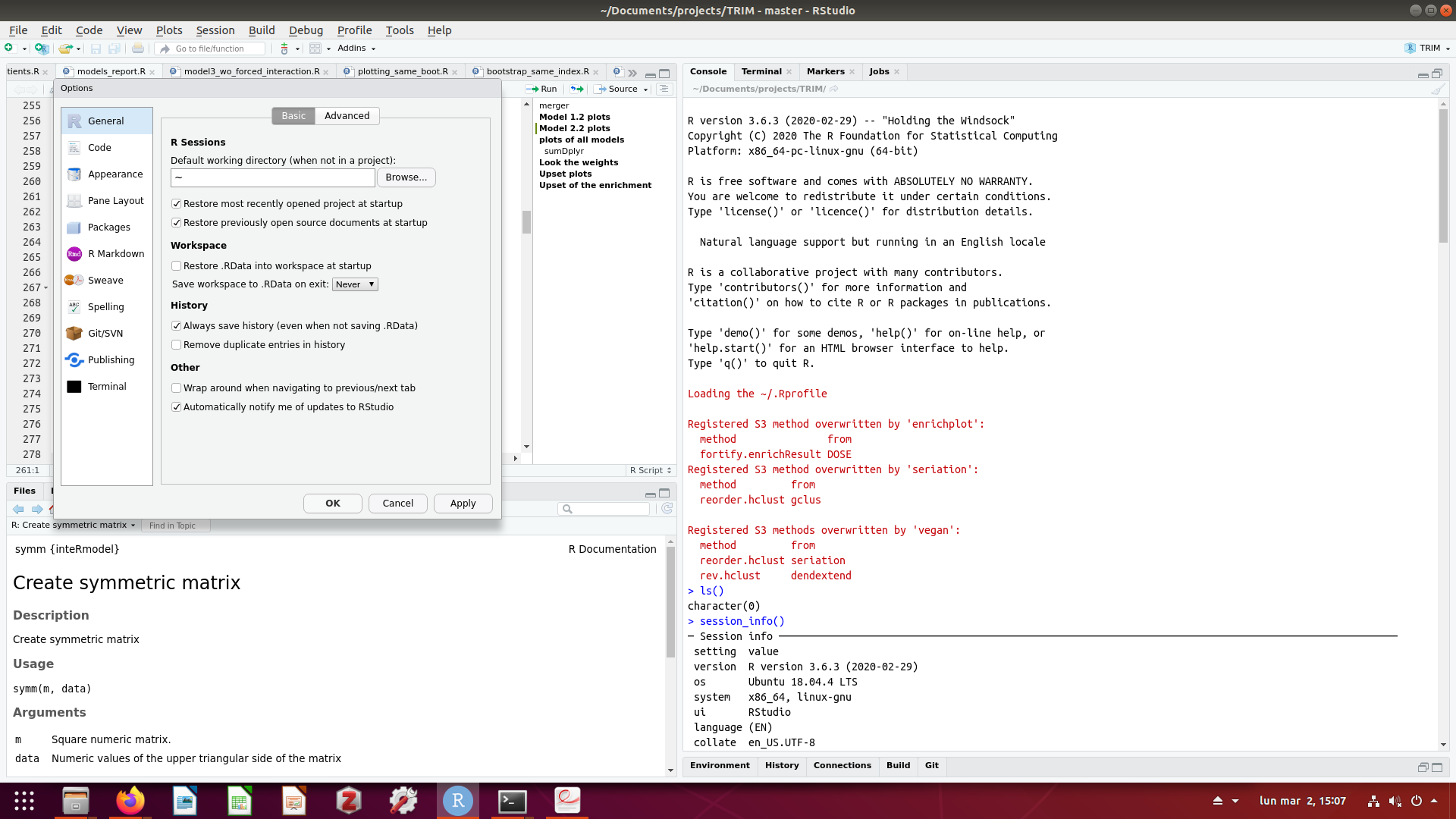Check Remove duplicate entries in history

click(x=177, y=344)
